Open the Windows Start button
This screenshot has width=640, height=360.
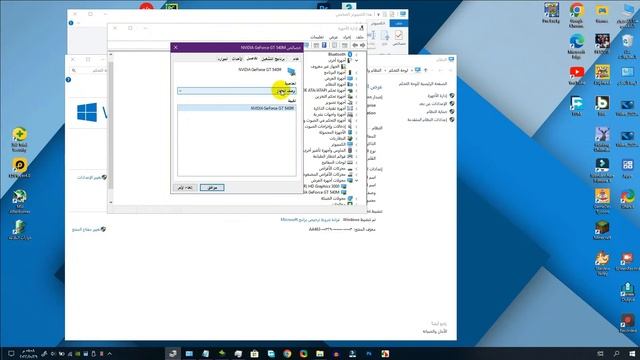pos(632,353)
